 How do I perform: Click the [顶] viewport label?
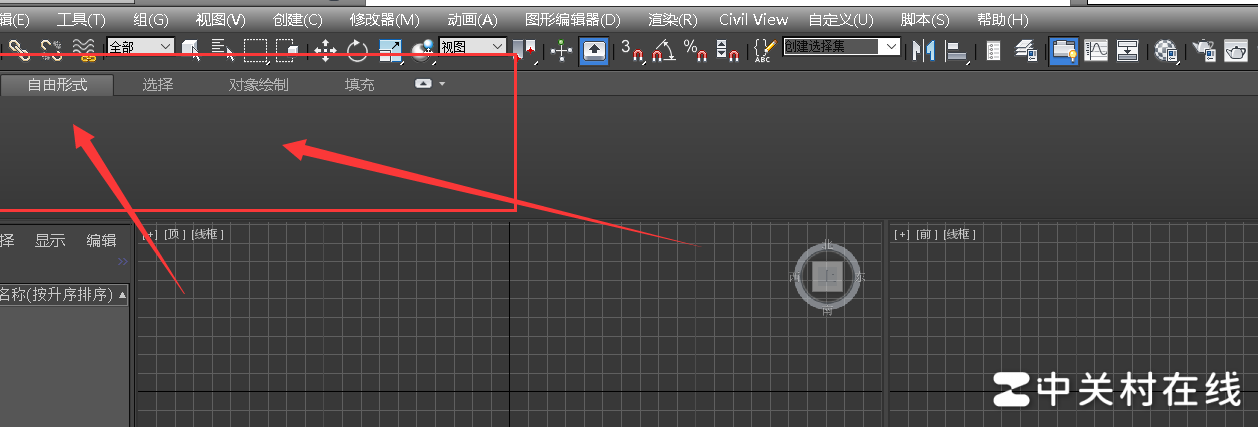(175, 234)
